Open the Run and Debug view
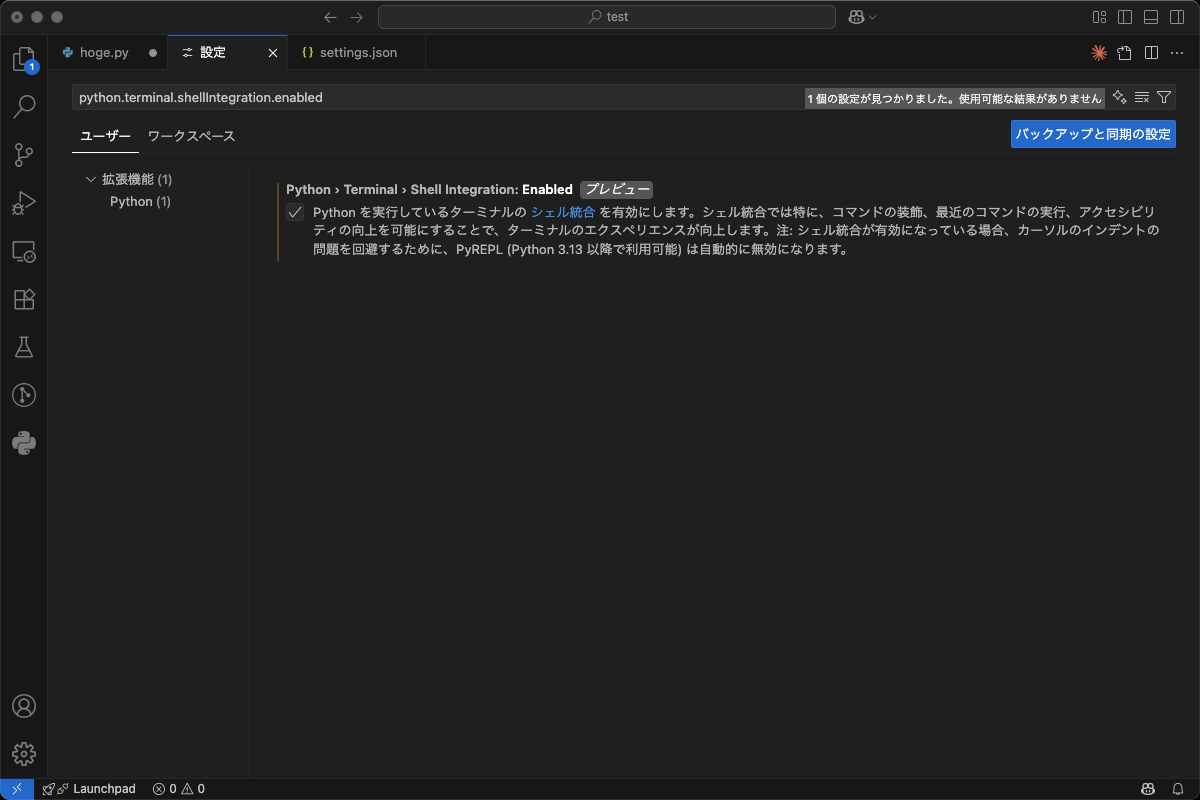 (x=23, y=203)
